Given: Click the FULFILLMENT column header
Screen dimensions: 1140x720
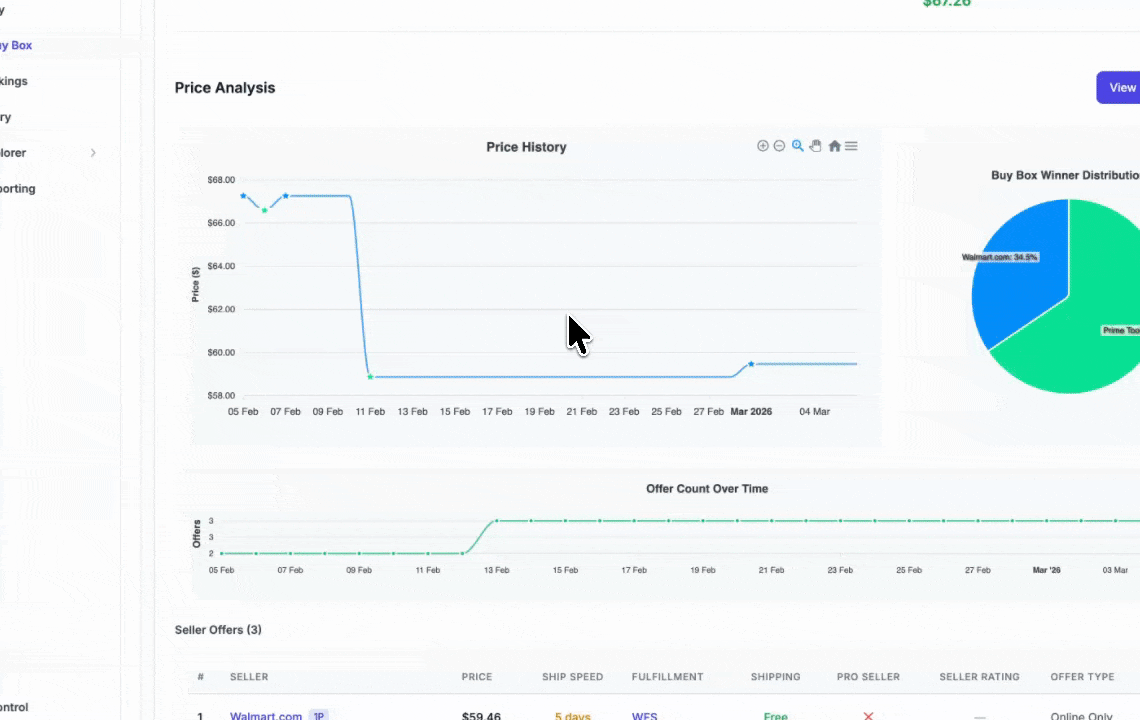Looking at the screenshot, I should pyautogui.click(x=667, y=676).
